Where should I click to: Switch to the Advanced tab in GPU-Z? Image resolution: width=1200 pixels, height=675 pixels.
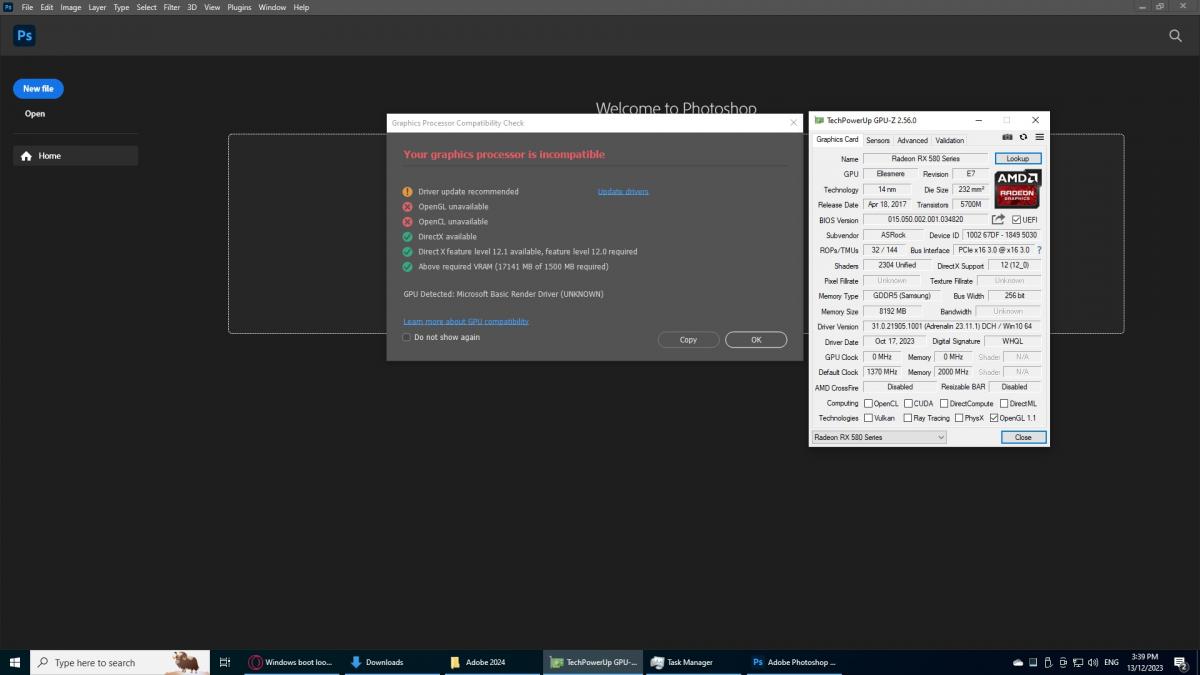(912, 140)
